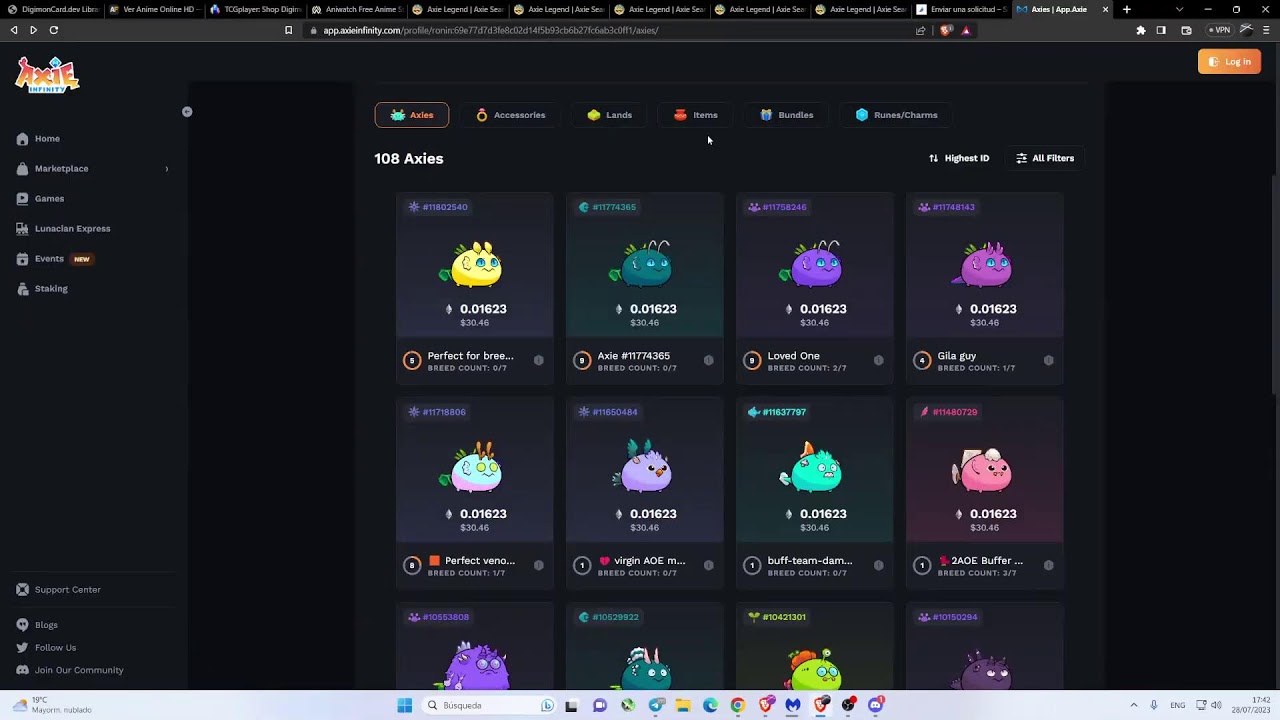Screen dimensions: 1280x720
Task: Click the Búsqueda taskbar search box
Action: coord(490,706)
